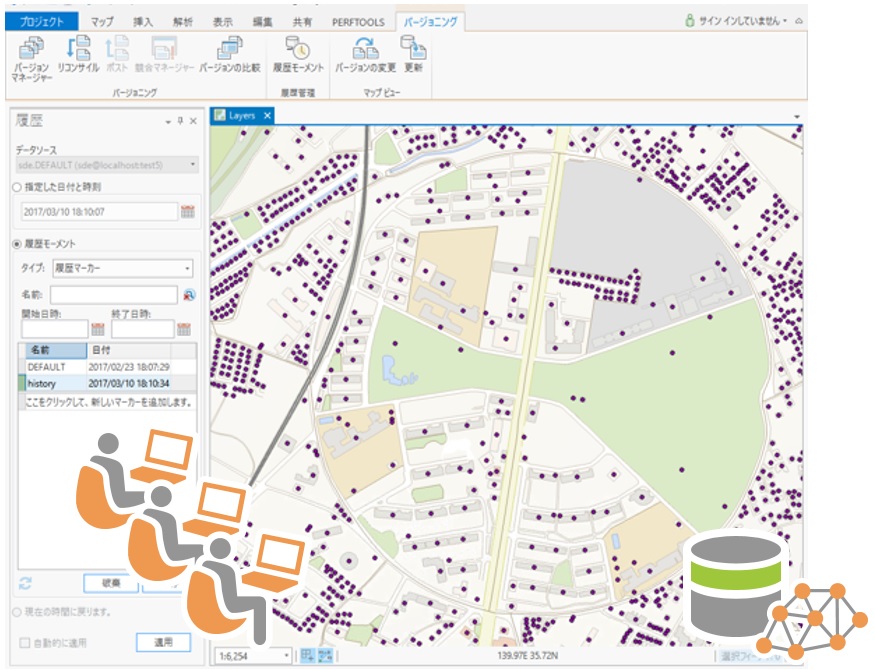Open the 履歴モーメント tool

pyautogui.click(x=298, y=55)
